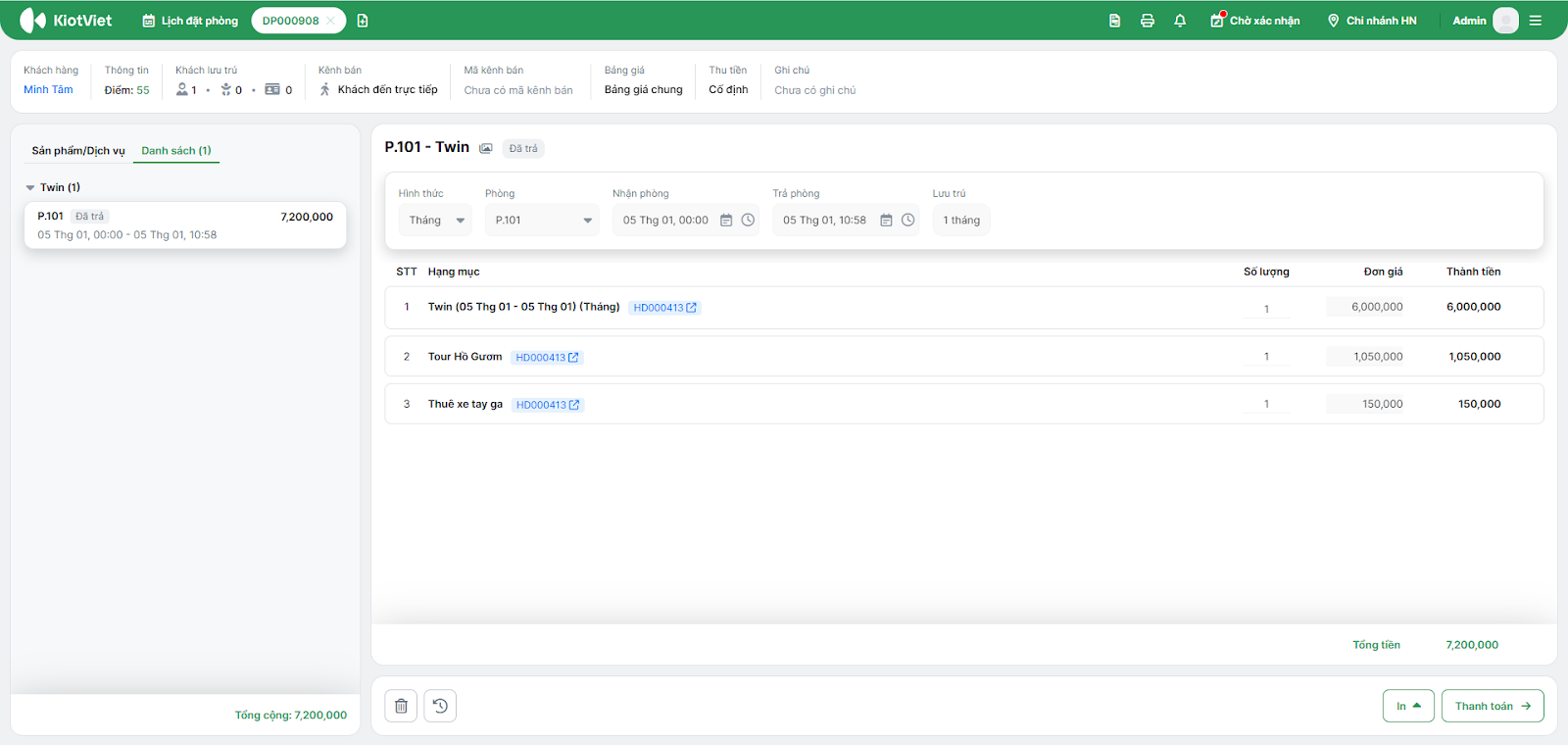Click room image icon beside P.101 - Twin
The height and width of the screenshot is (745, 1568).
486,149
